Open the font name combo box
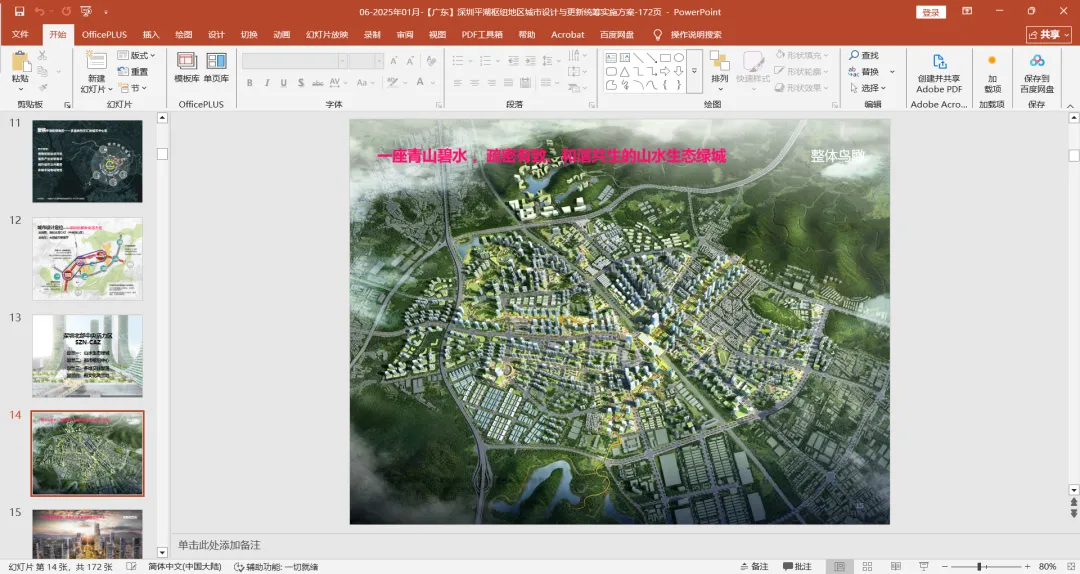Image resolution: width=1080 pixels, height=574 pixels. pyautogui.click(x=294, y=61)
